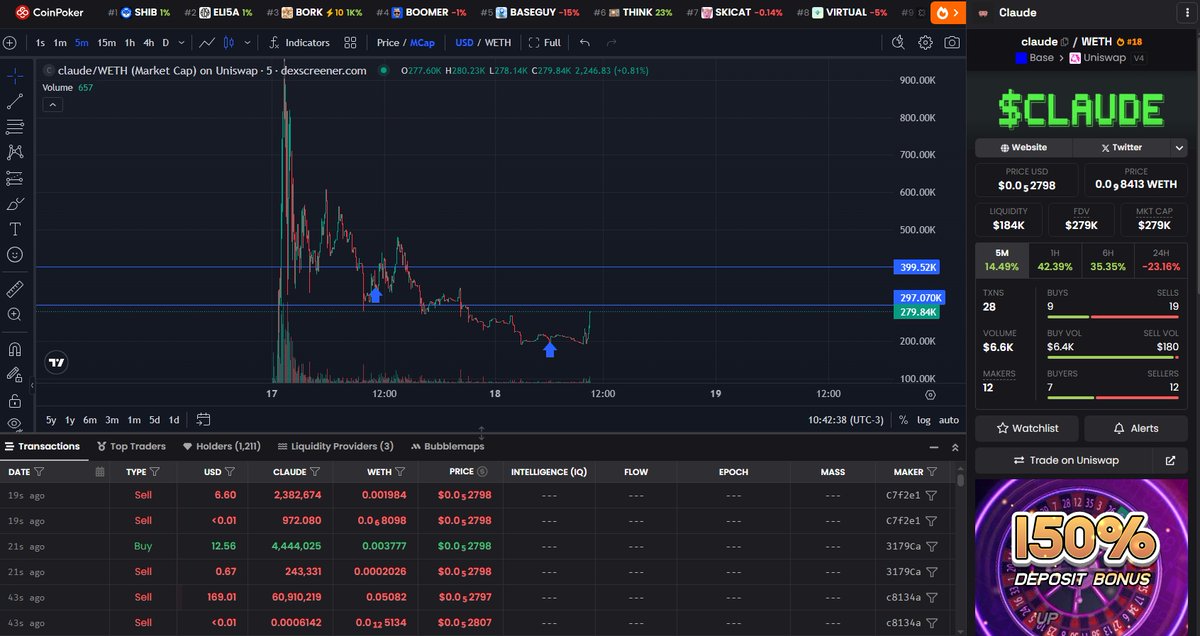Select the XABCD pattern tool
Screen dimensions: 1200x636
[x=15, y=152]
